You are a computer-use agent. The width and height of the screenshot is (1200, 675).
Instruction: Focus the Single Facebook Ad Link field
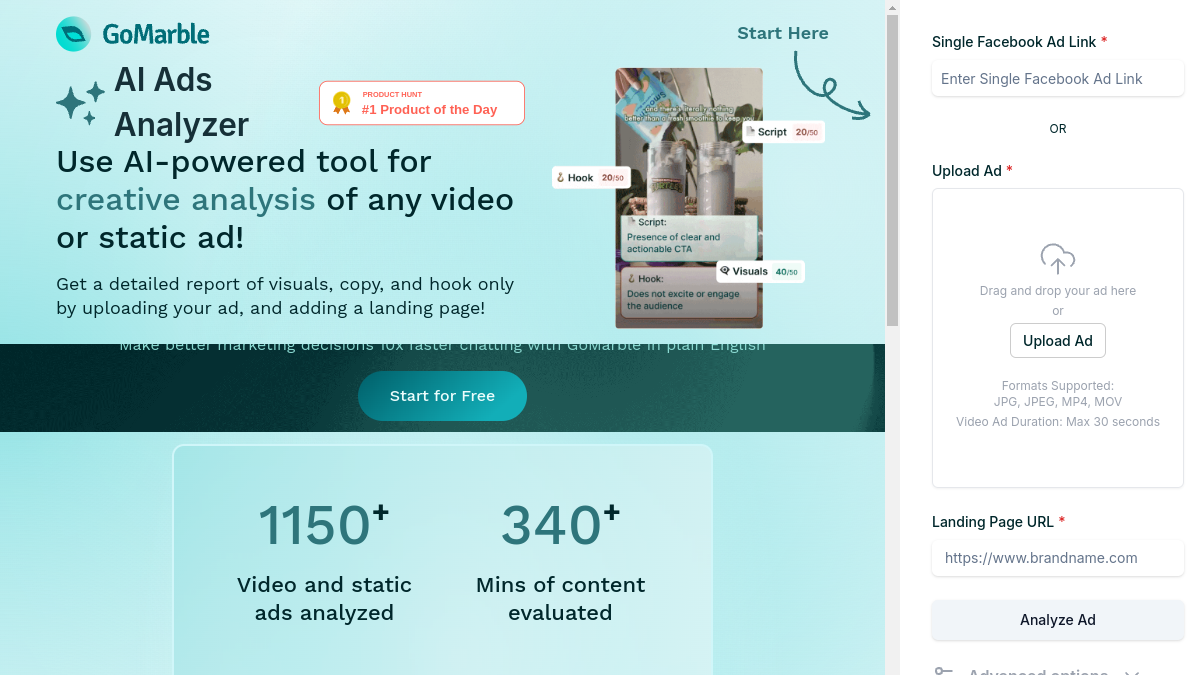(1058, 79)
